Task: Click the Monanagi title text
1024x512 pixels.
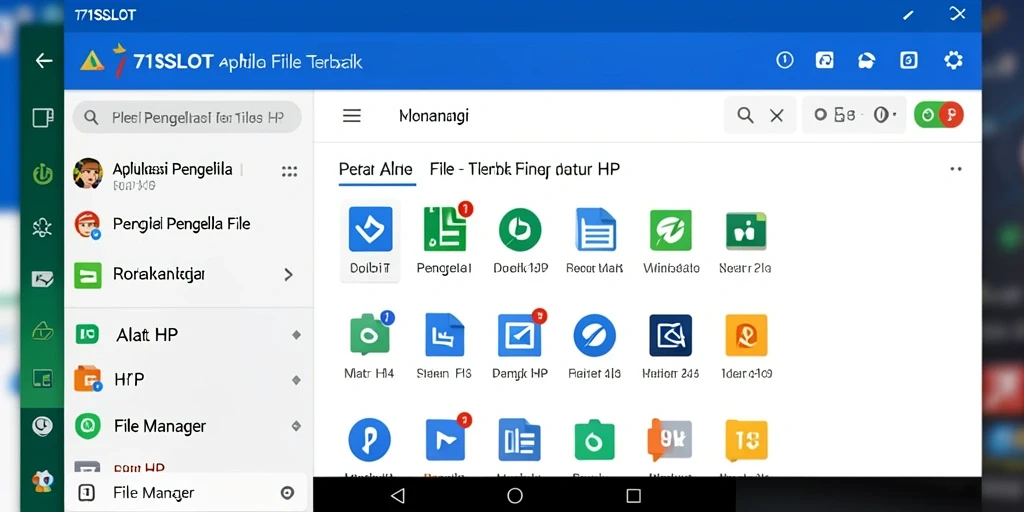Action: [434, 116]
